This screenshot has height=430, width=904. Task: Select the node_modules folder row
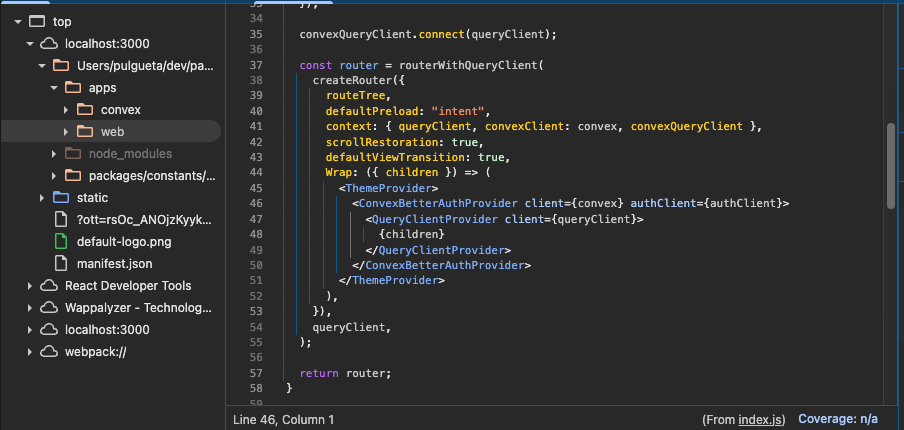click(111, 154)
